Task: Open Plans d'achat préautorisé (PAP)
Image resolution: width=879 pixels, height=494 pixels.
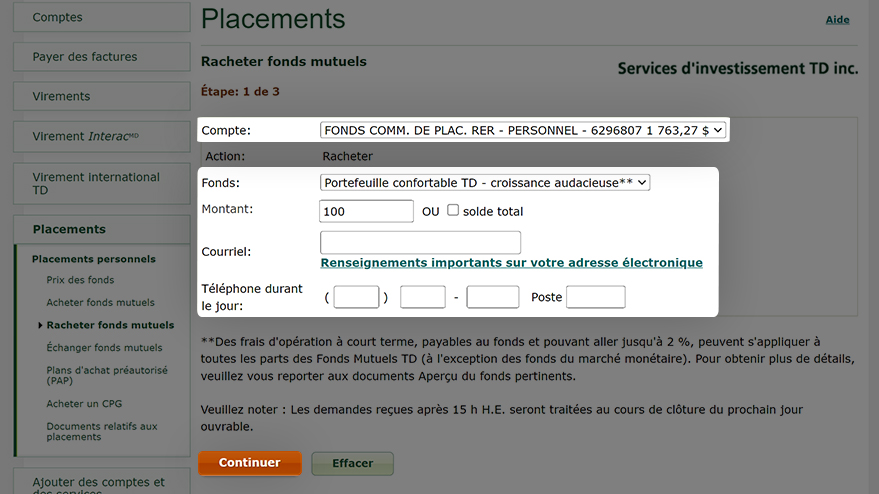Action: [x=107, y=375]
